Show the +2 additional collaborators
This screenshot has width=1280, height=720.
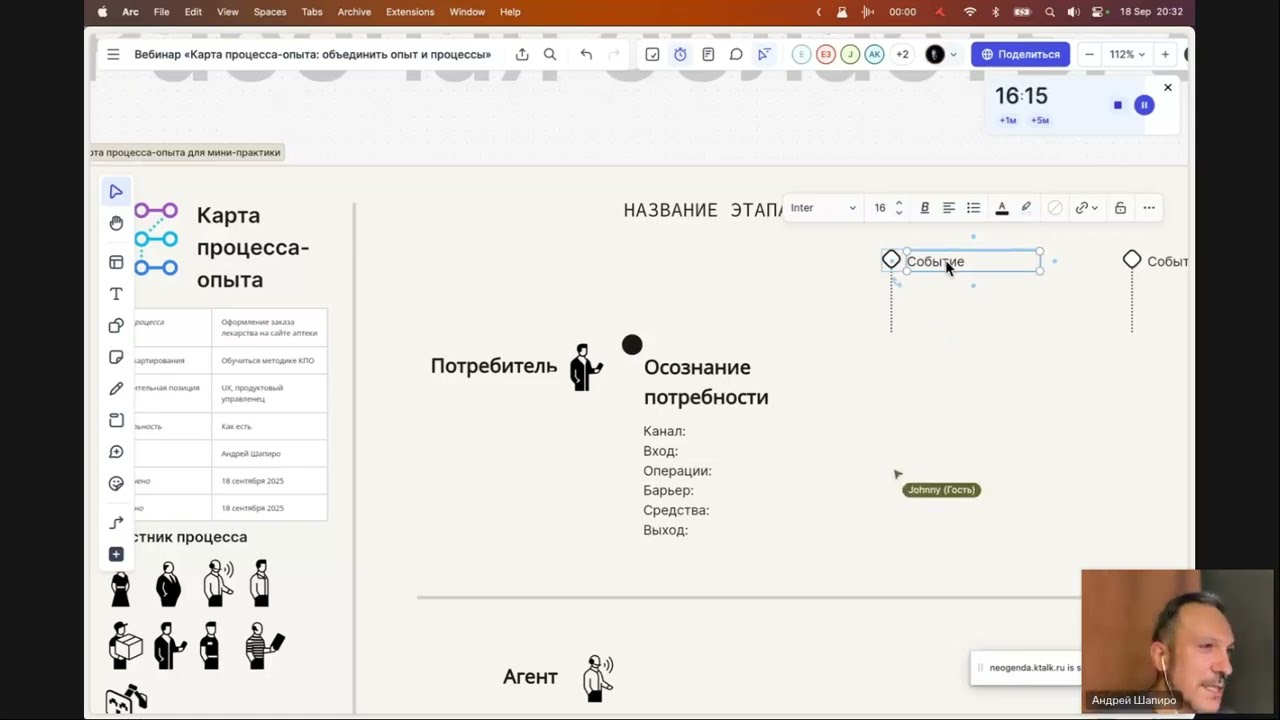902,54
